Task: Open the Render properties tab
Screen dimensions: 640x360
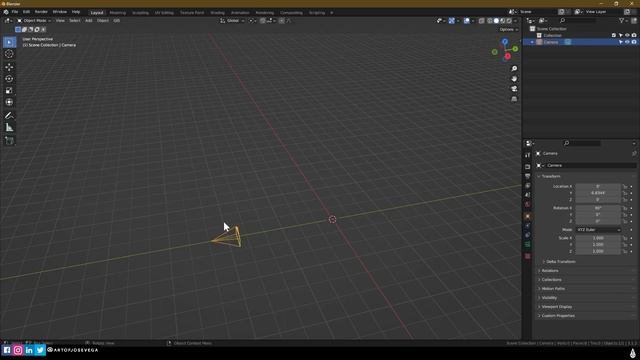Action: (527, 167)
